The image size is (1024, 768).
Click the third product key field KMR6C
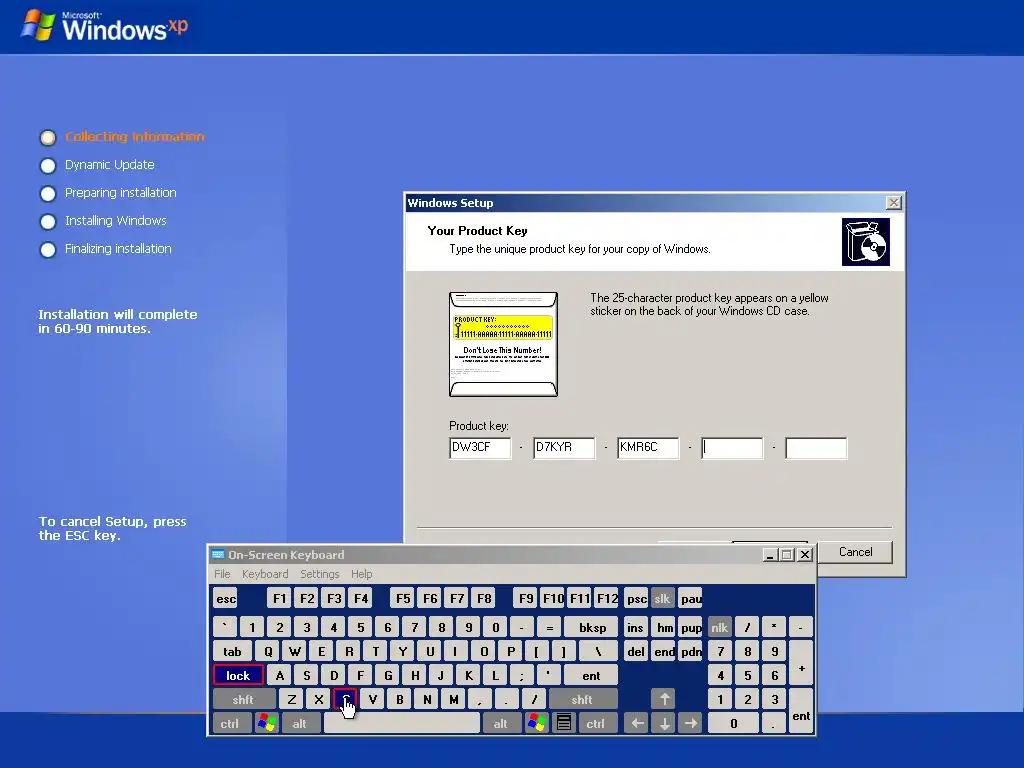pyautogui.click(x=648, y=448)
